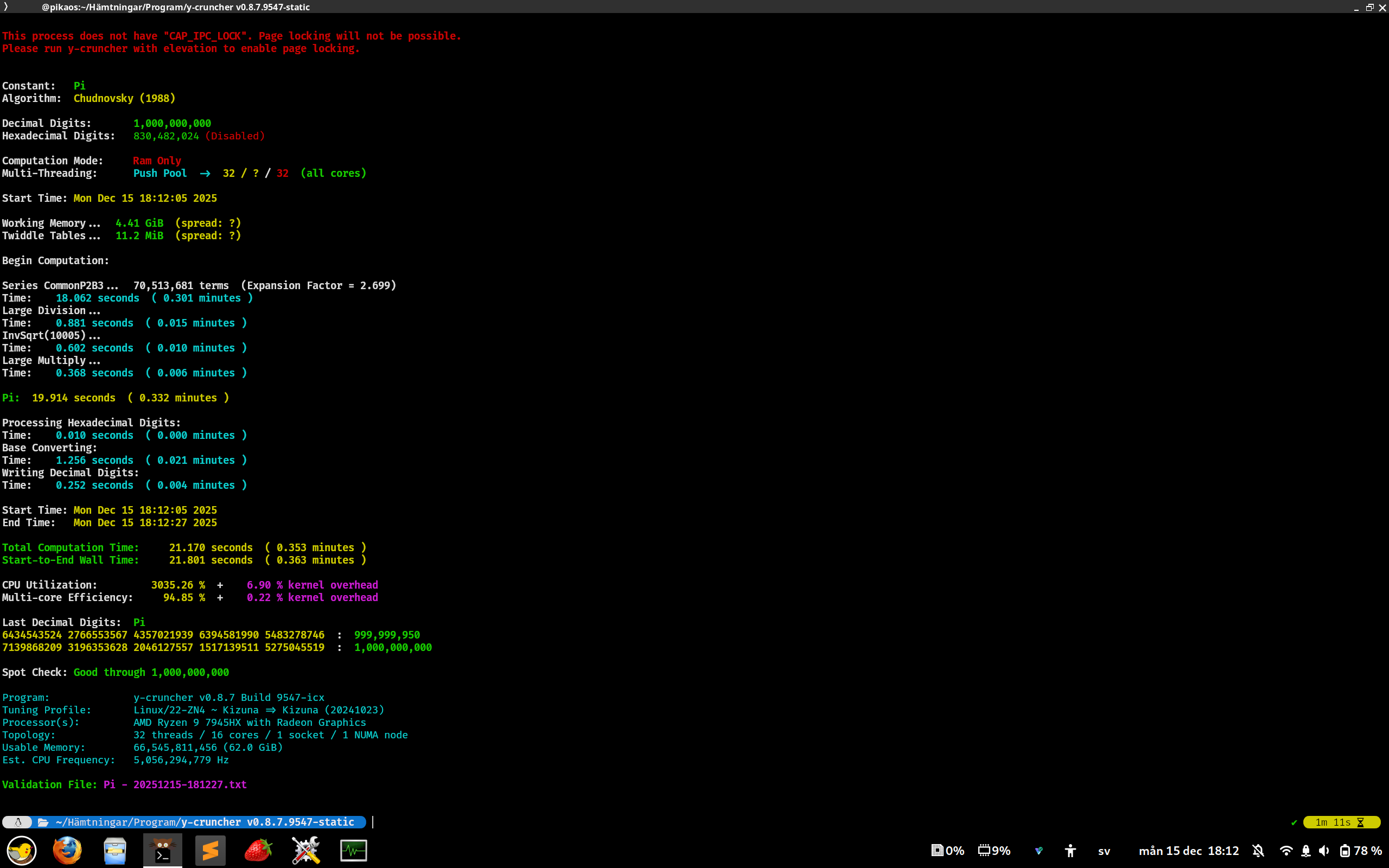Open the Wi-Fi network indicator
The width and height of the screenshot is (1389, 868).
coord(1286,851)
